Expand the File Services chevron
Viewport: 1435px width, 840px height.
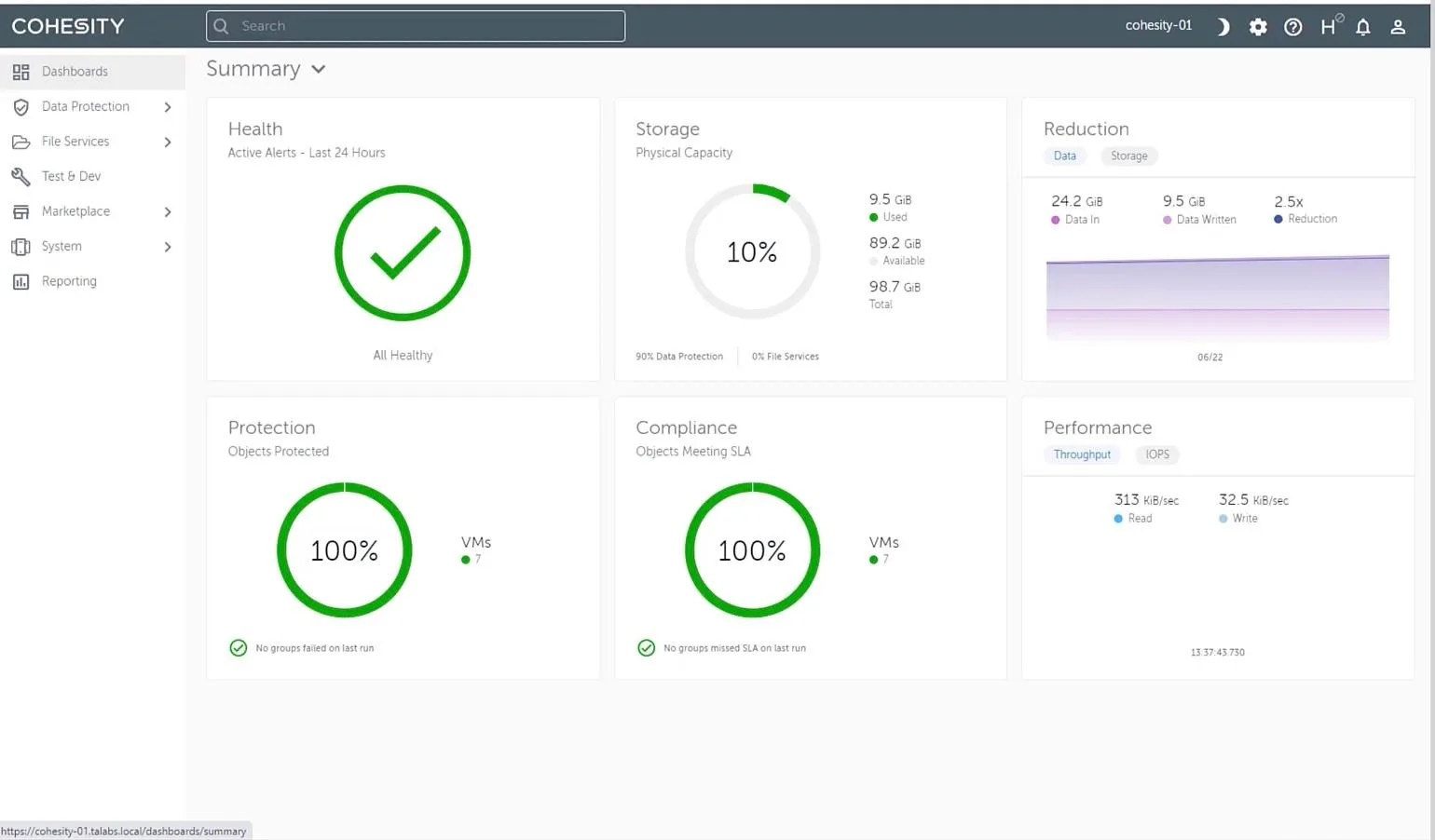[x=168, y=142]
